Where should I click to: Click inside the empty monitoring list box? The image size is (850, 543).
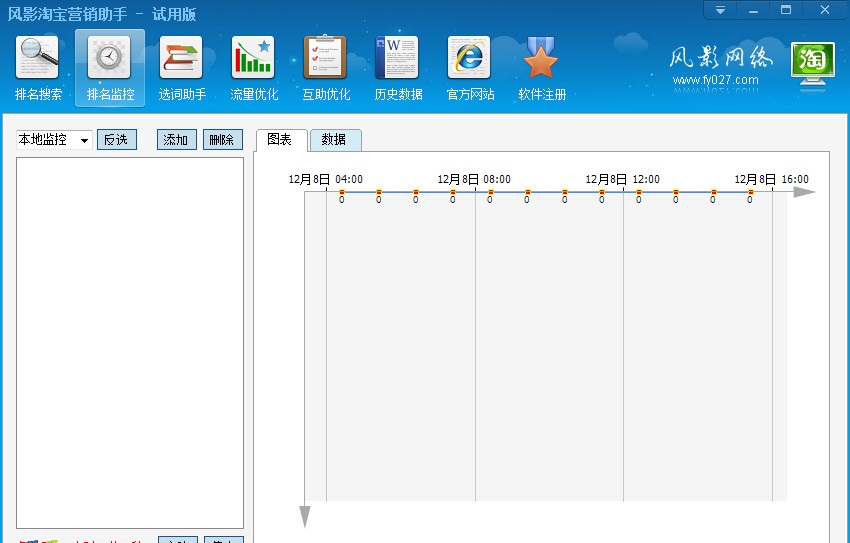[x=130, y=342]
